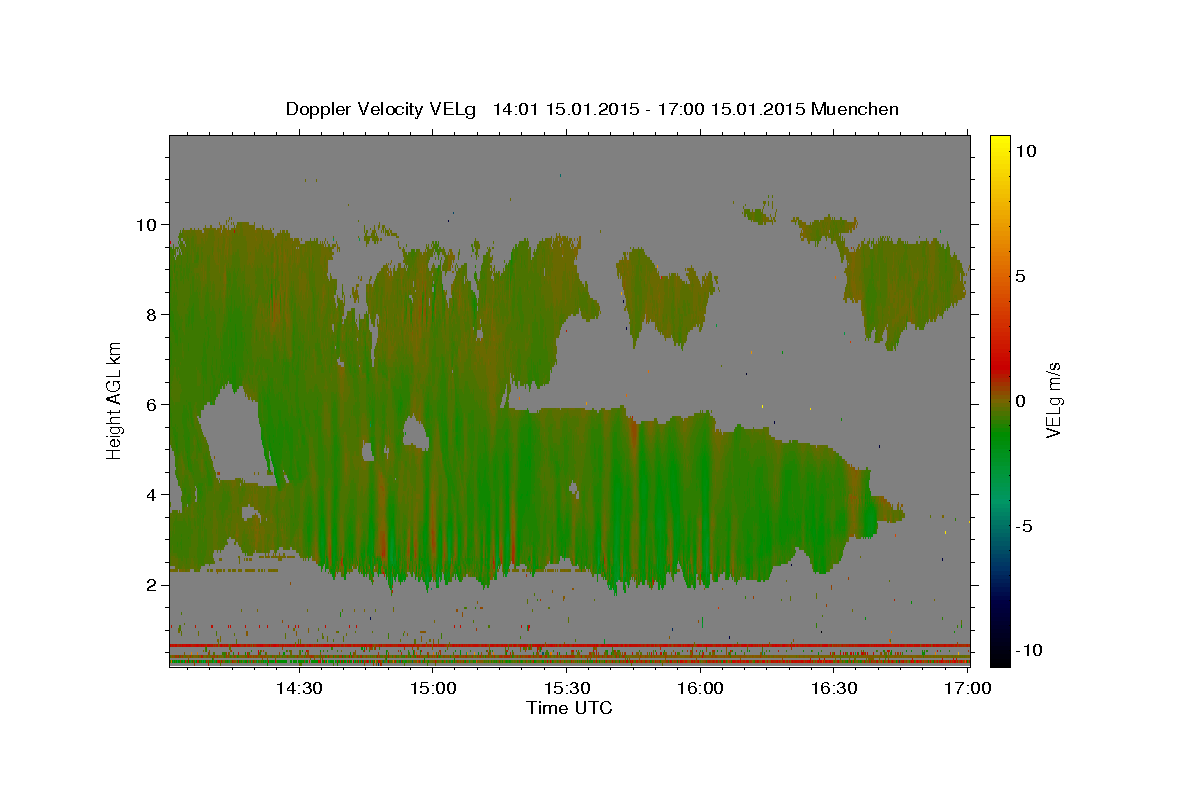Screen dimensions: 1200x800
Task: Click the red horizontal line near ground level
Action: (569, 646)
